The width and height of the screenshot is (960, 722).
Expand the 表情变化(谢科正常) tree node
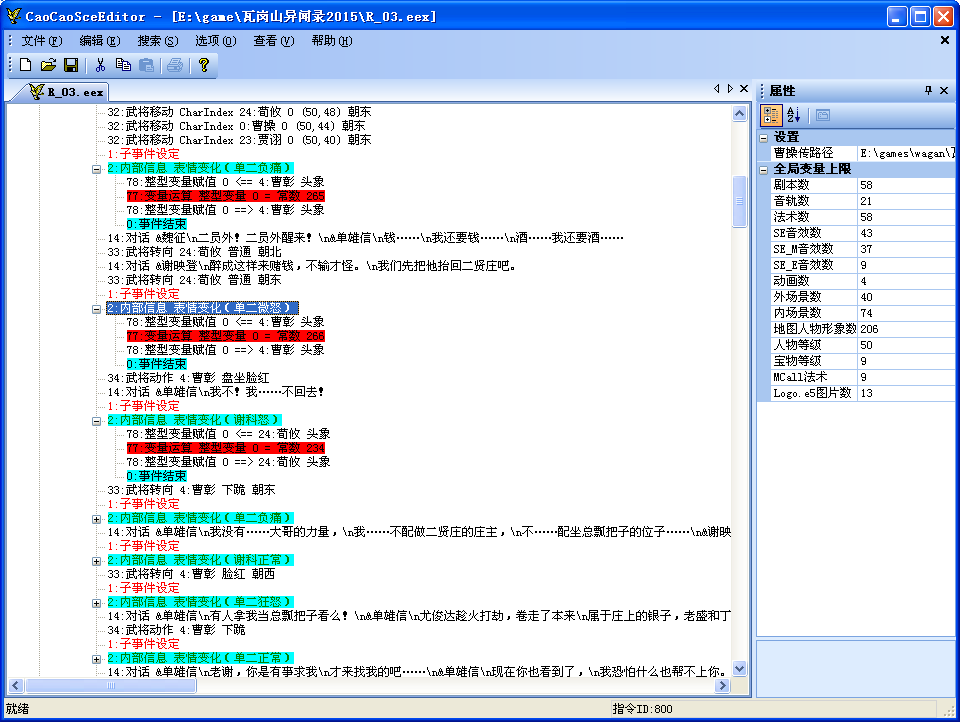[x=97, y=560]
